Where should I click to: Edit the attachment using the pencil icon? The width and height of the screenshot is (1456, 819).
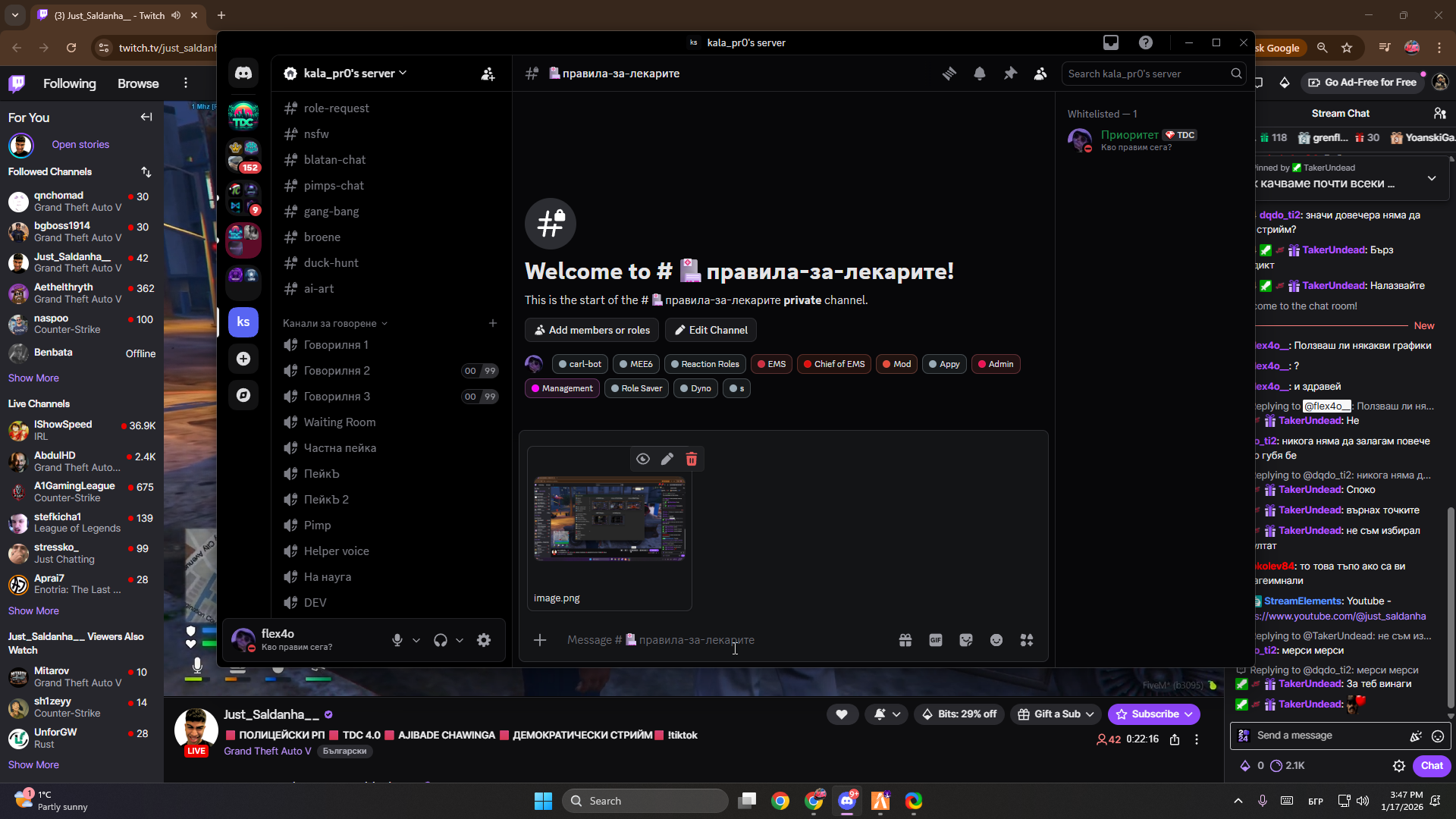(667, 459)
